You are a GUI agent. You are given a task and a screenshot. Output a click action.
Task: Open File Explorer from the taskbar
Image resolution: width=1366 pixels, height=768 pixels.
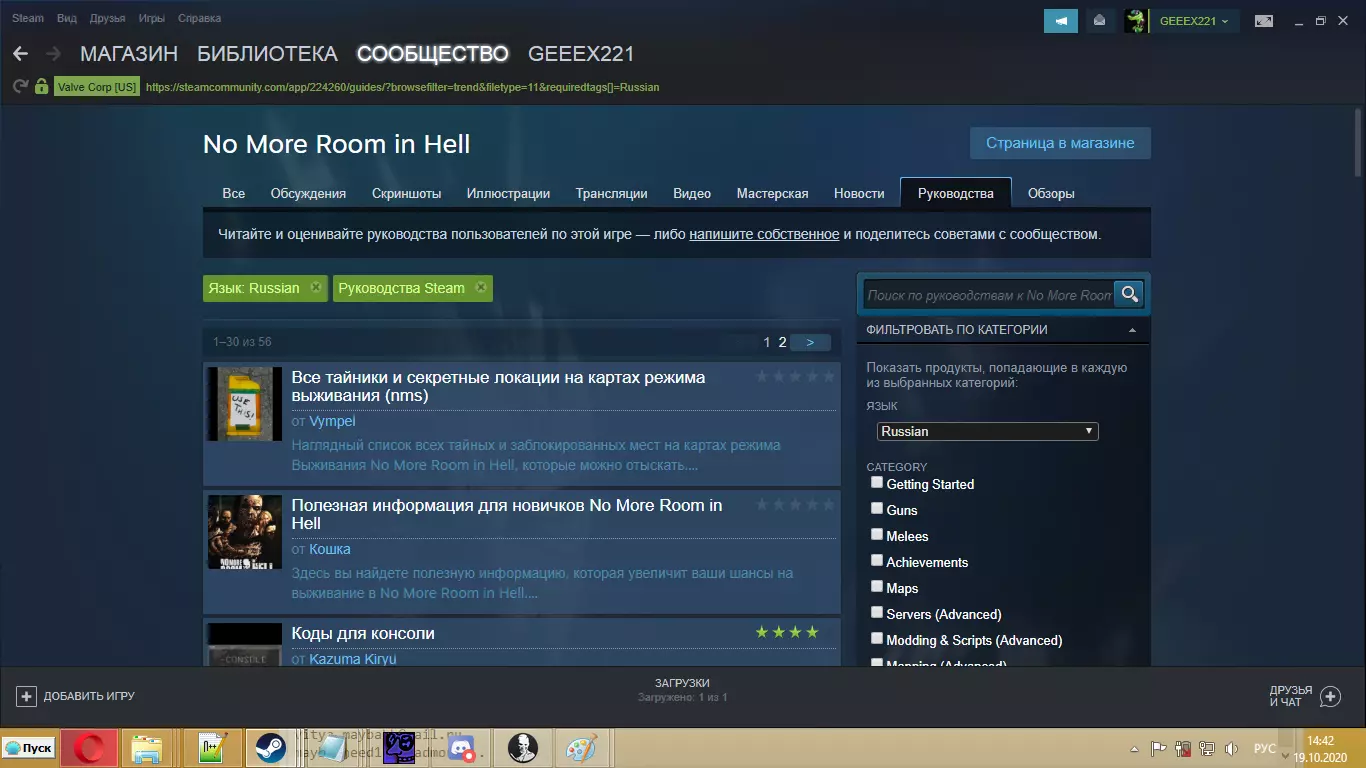147,748
